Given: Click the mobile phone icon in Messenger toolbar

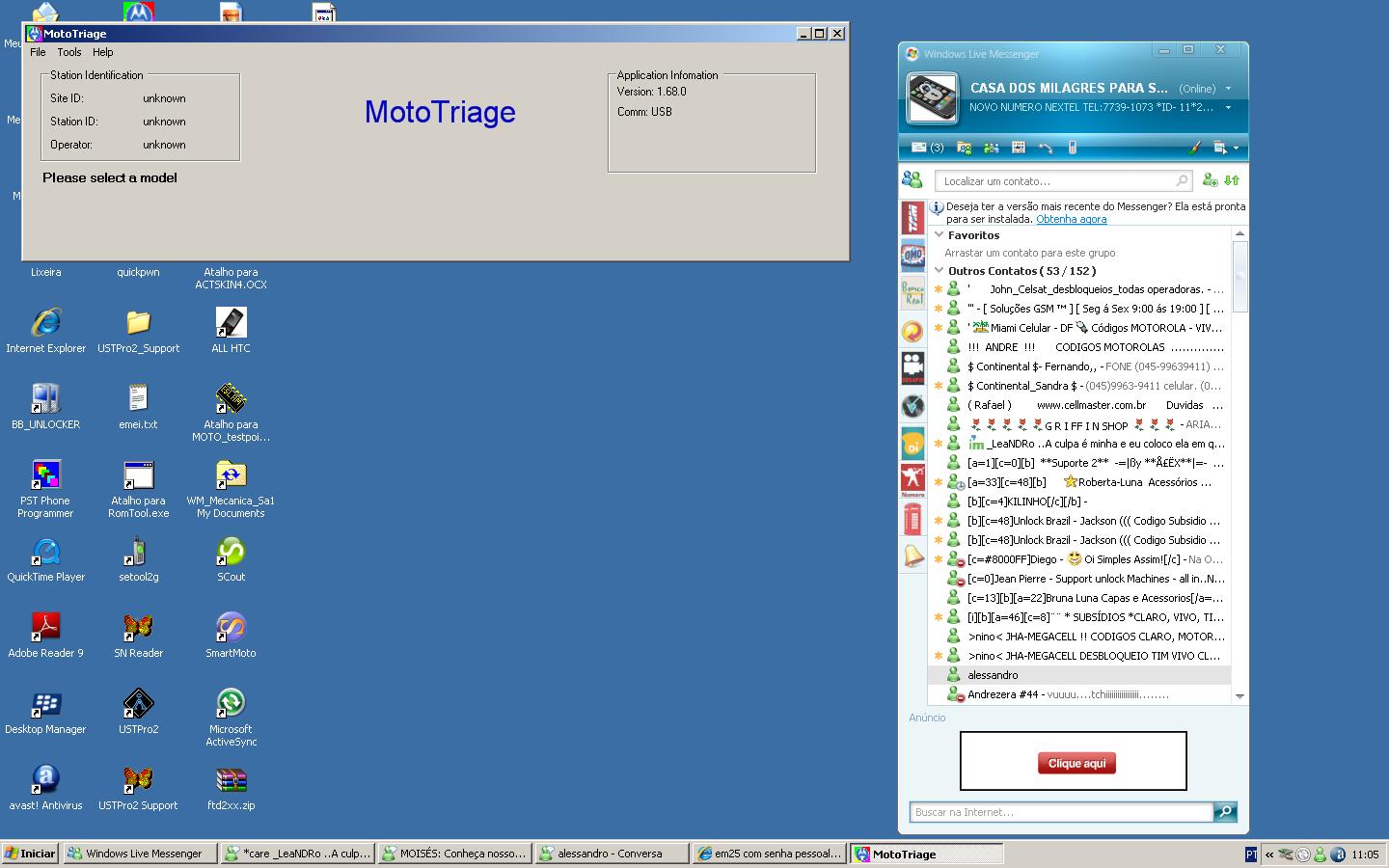Looking at the screenshot, I should click(x=1072, y=148).
